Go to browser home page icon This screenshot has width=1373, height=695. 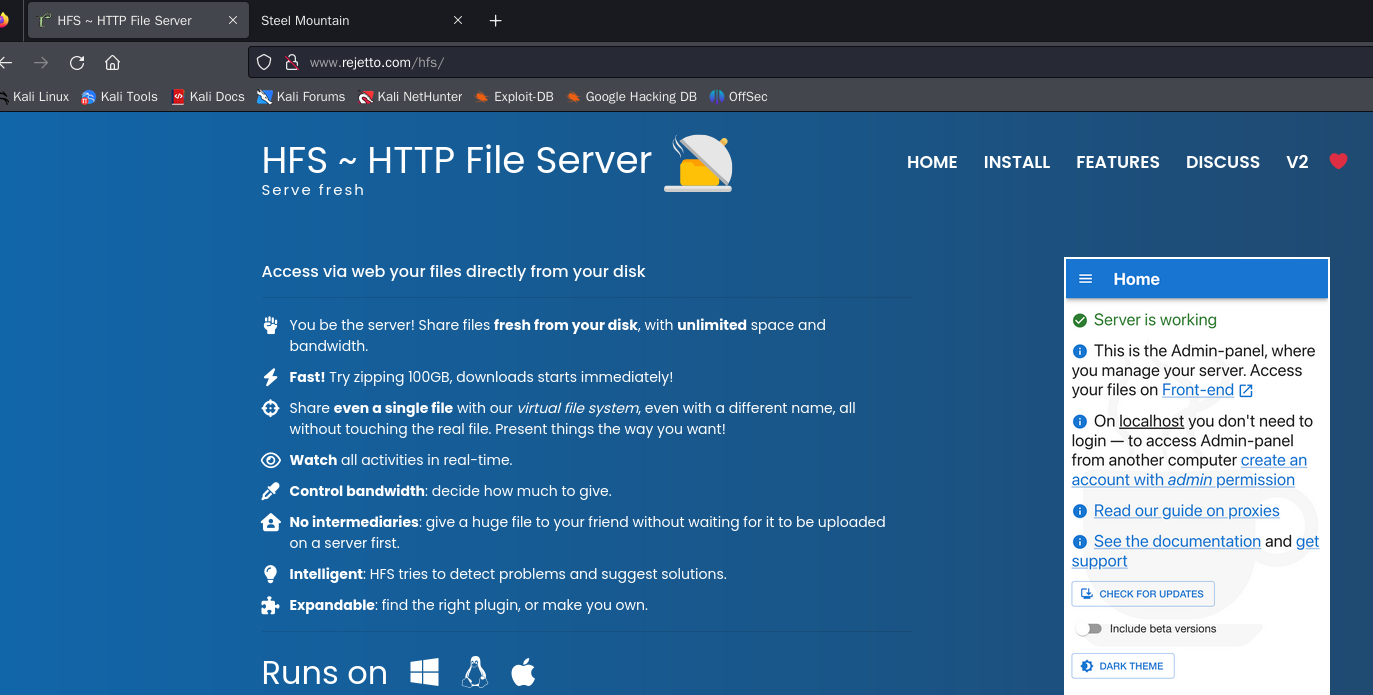[113, 62]
